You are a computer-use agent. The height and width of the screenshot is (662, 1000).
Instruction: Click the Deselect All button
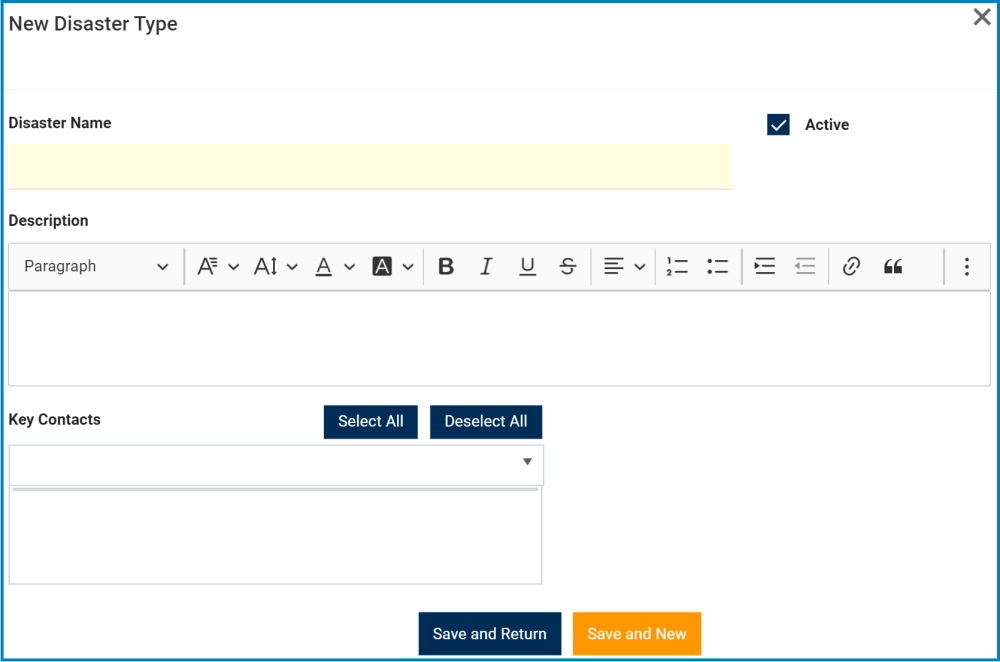tap(486, 422)
